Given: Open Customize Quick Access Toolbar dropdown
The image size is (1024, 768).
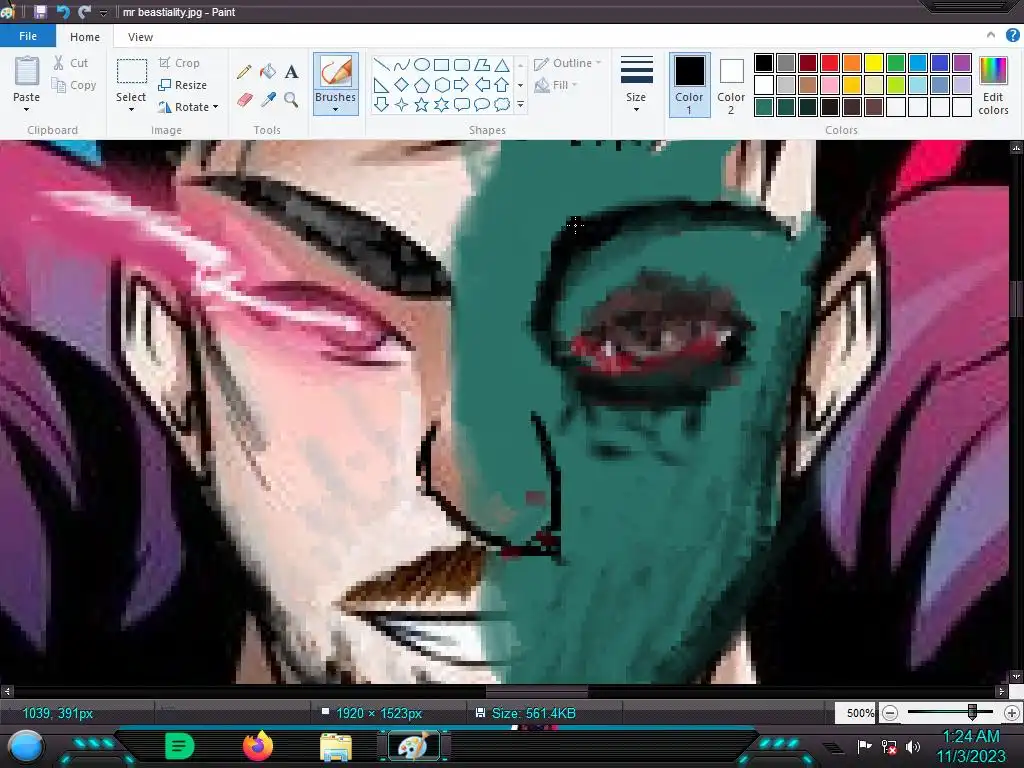Looking at the screenshot, I should [x=103, y=12].
